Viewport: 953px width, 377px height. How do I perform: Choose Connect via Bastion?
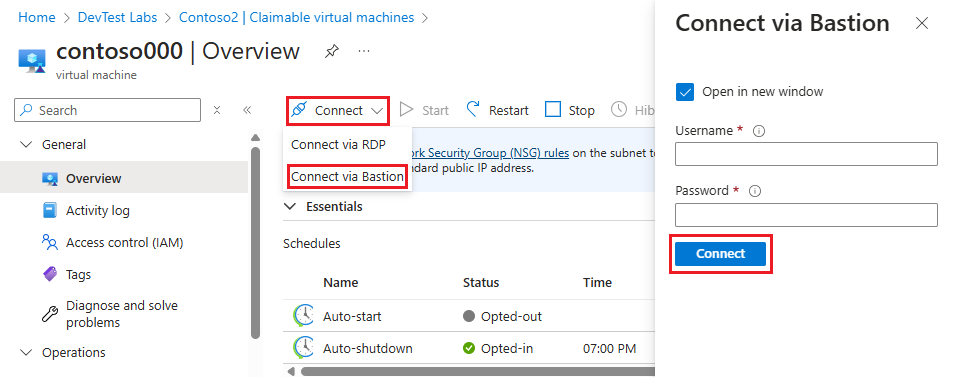[347, 177]
